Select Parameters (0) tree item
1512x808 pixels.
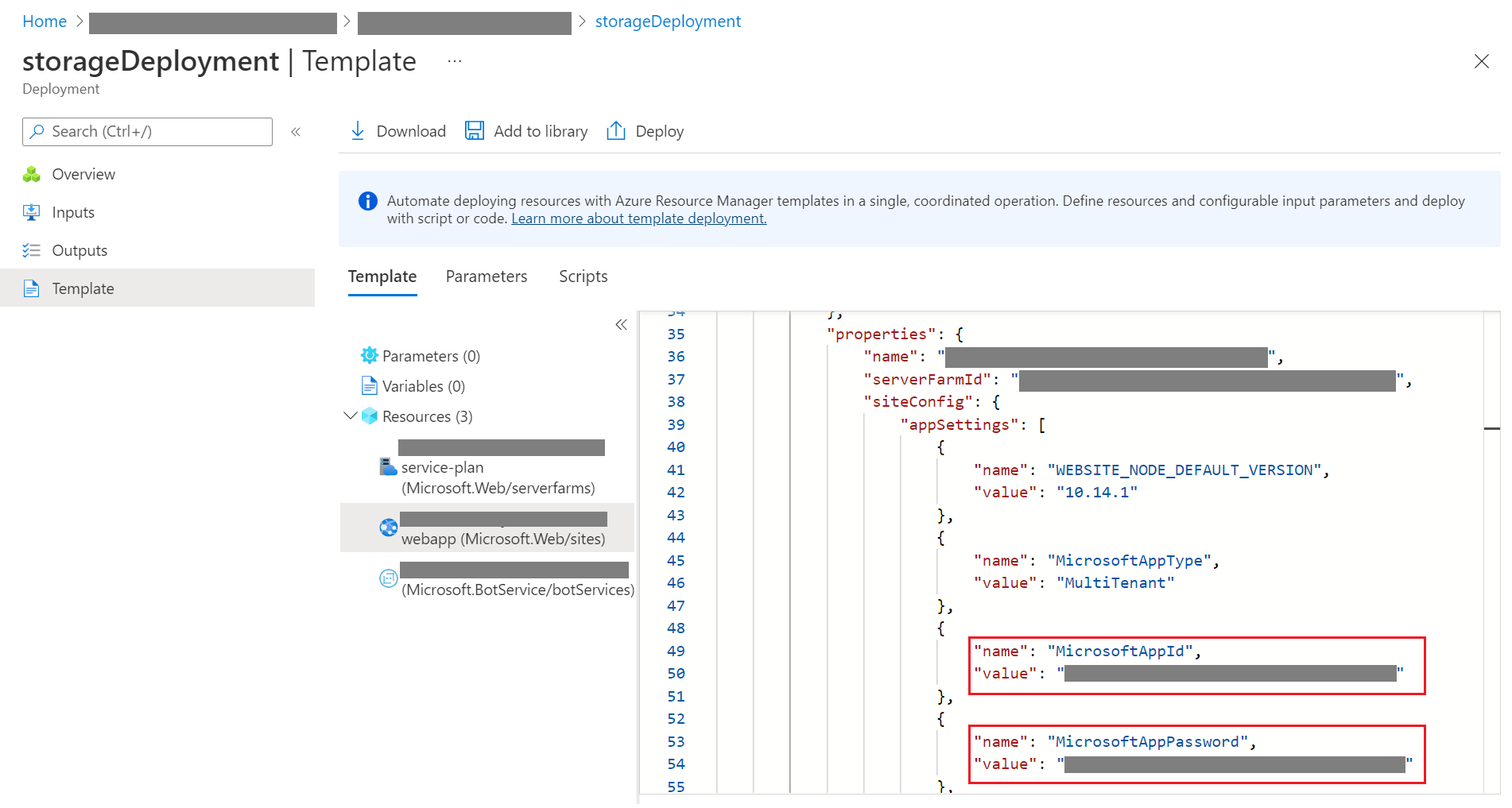point(431,356)
